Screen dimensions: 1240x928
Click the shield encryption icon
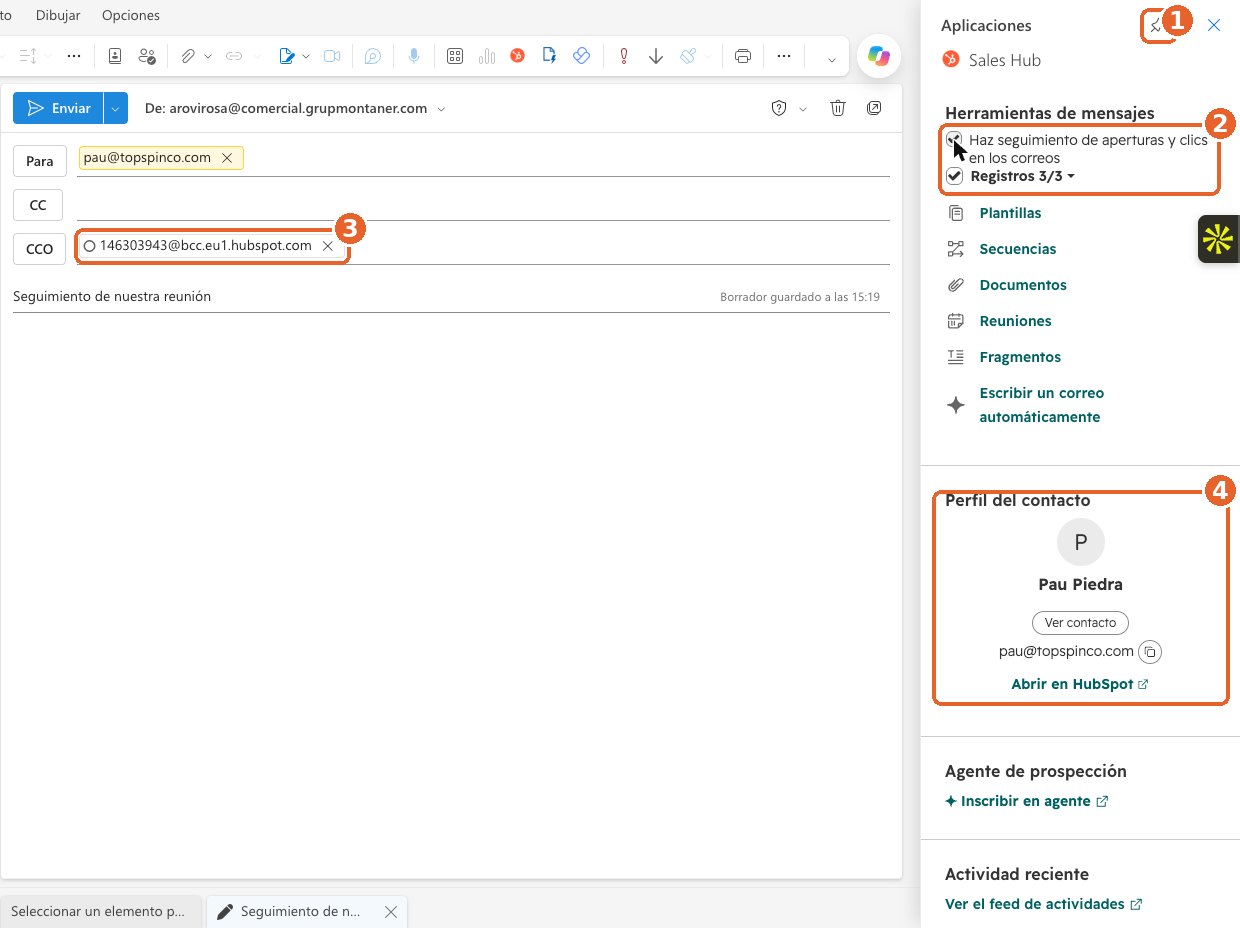779,108
